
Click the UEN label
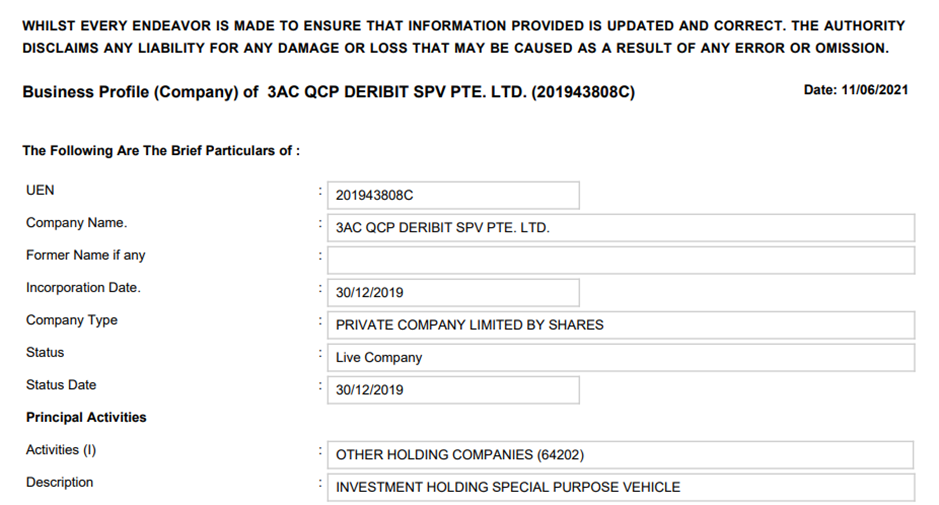[40, 190]
